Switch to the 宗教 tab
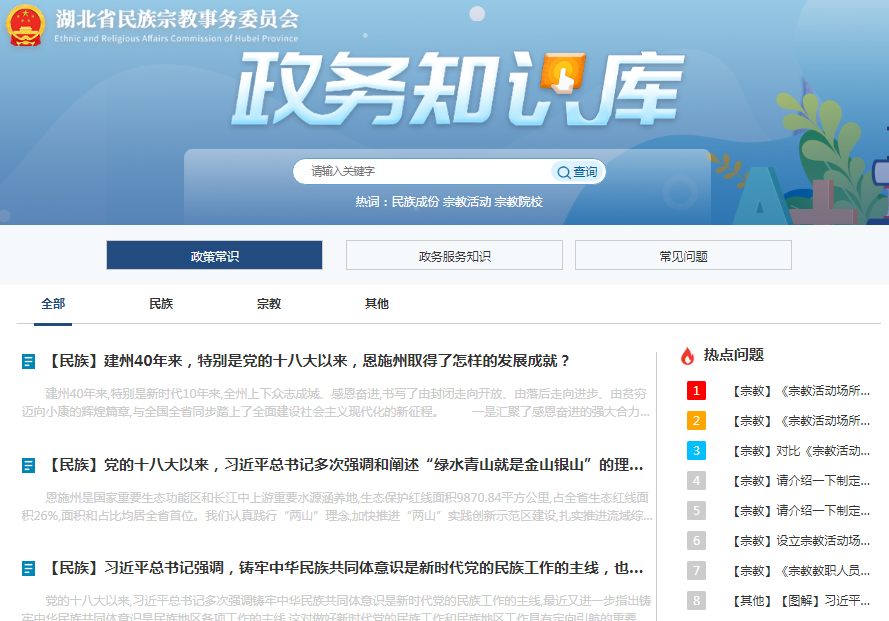Image resolution: width=889 pixels, height=621 pixels. tap(269, 304)
